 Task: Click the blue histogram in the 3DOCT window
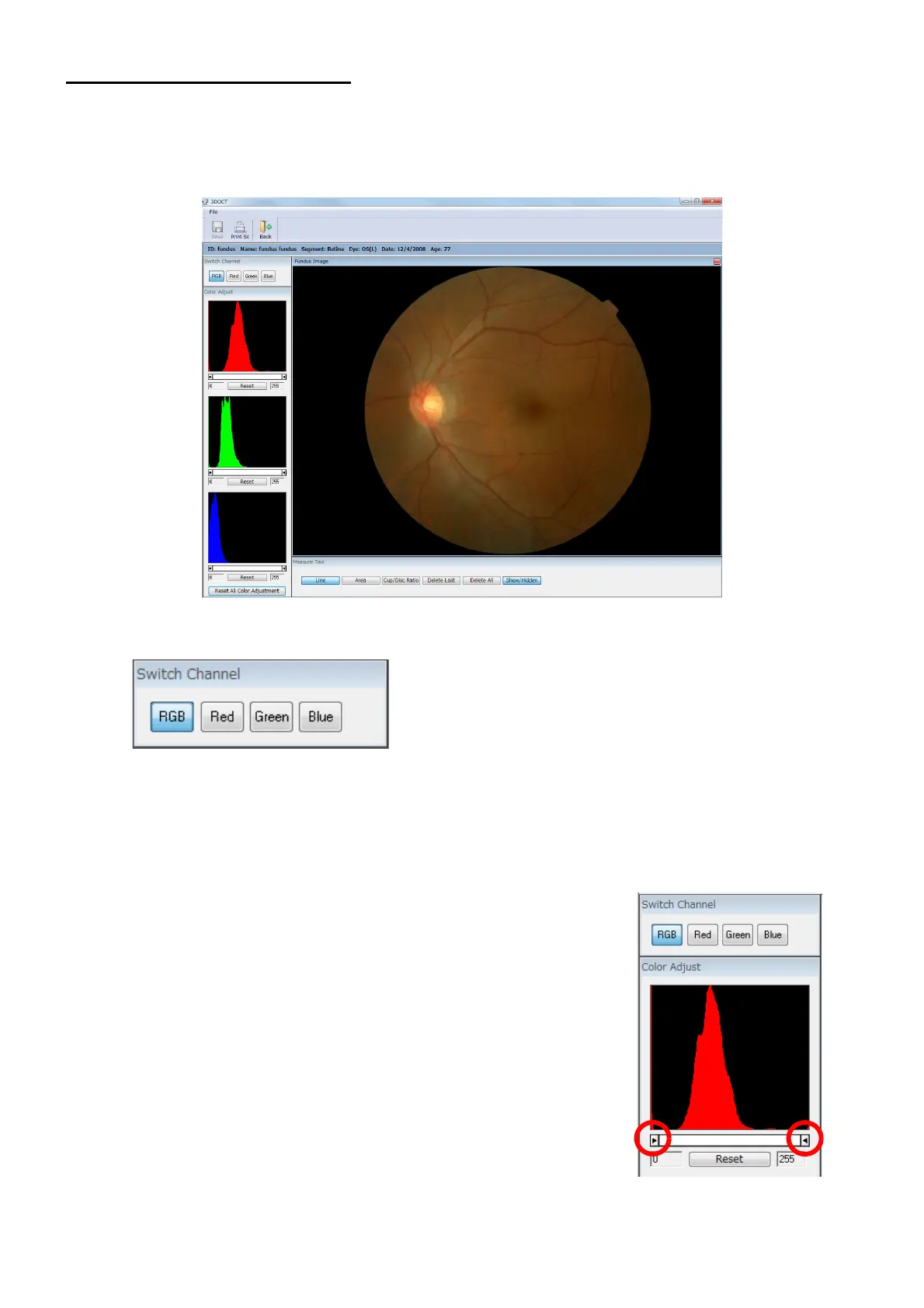pos(247,527)
